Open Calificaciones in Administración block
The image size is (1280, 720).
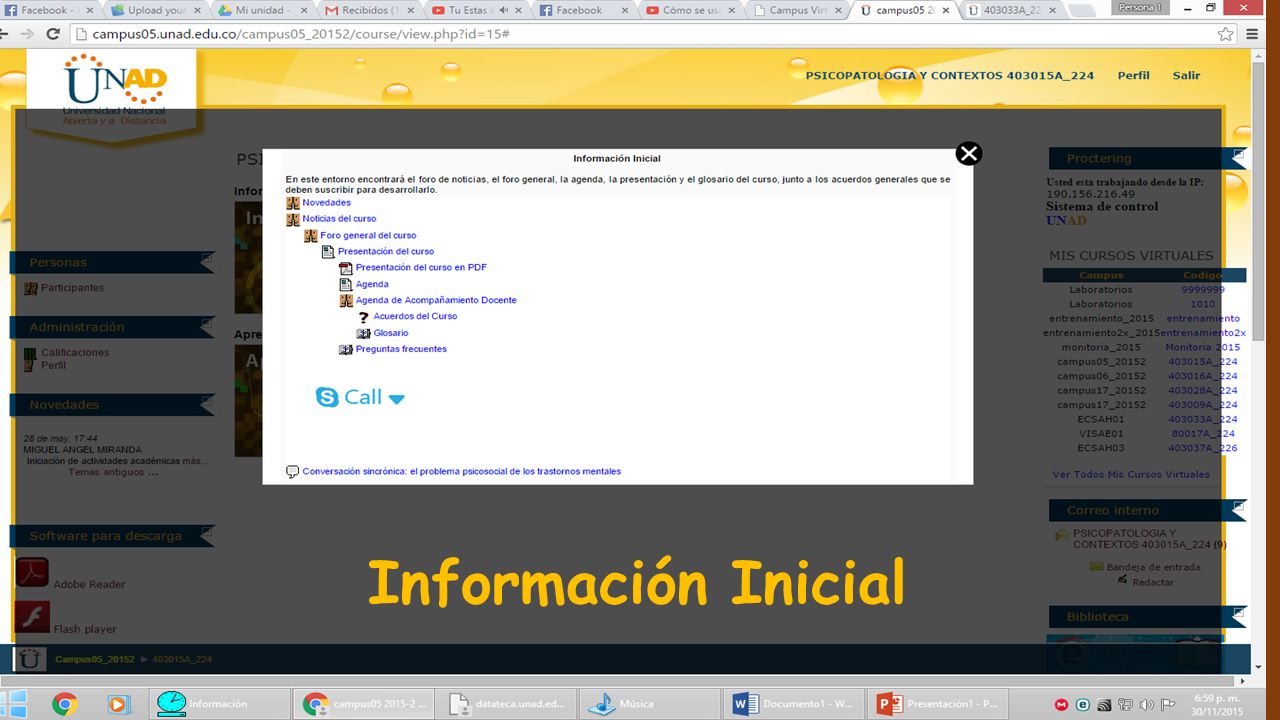(x=75, y=353)
